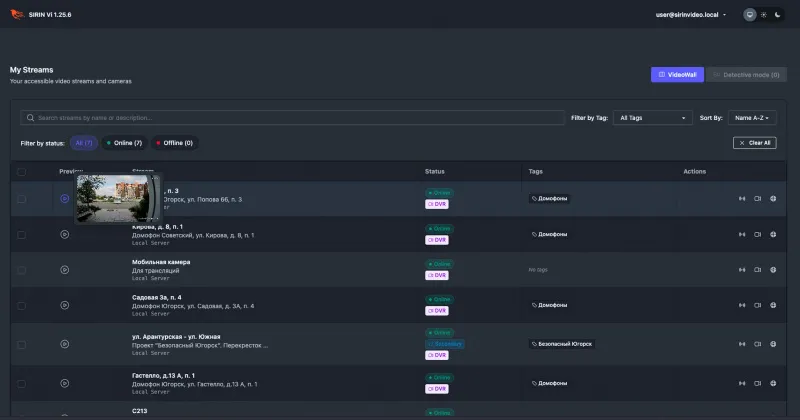
Task: Click the camera preview thumbnail popup
Action: coord(118,199)
